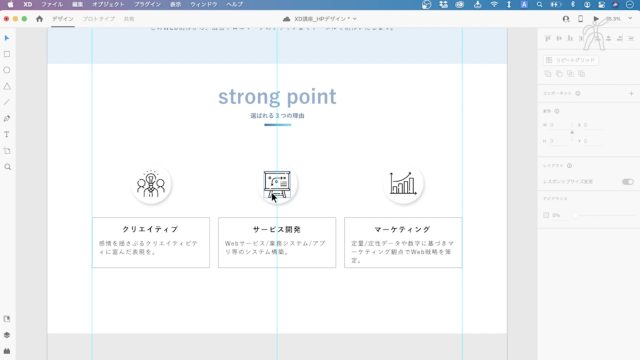Viewport: 640px width, 360px height.
Task: Click the Subtract boolean operation icon
Action: click(x=559, y=74)
